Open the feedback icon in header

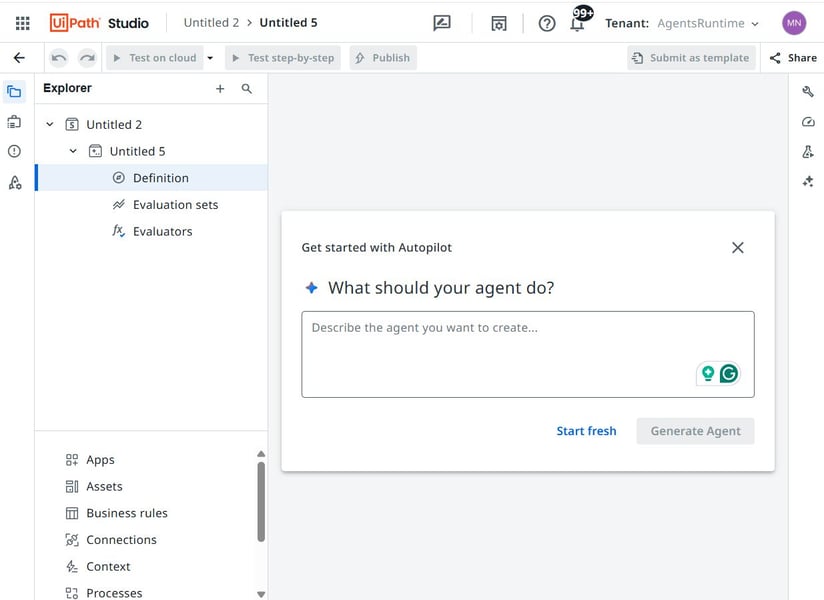point(442,23)
